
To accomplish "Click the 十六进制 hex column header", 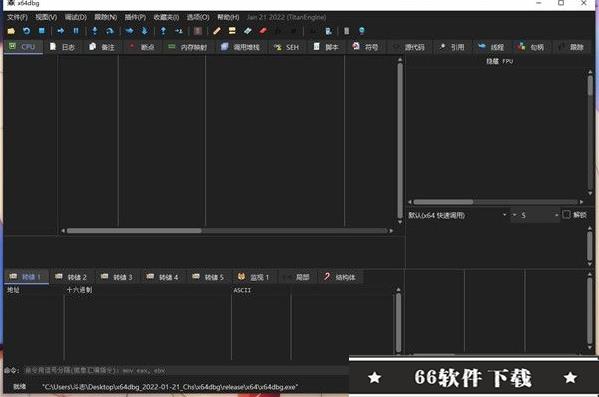I will click(79, 290).
